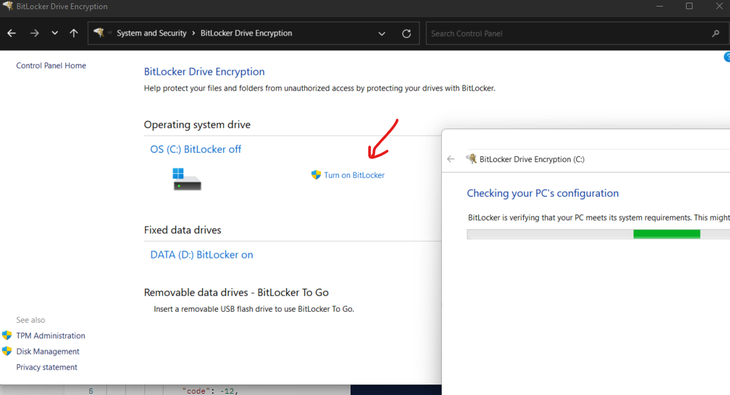Click 'Checking your PC's configuration' heading
The image size is (730, 395).
543,193
